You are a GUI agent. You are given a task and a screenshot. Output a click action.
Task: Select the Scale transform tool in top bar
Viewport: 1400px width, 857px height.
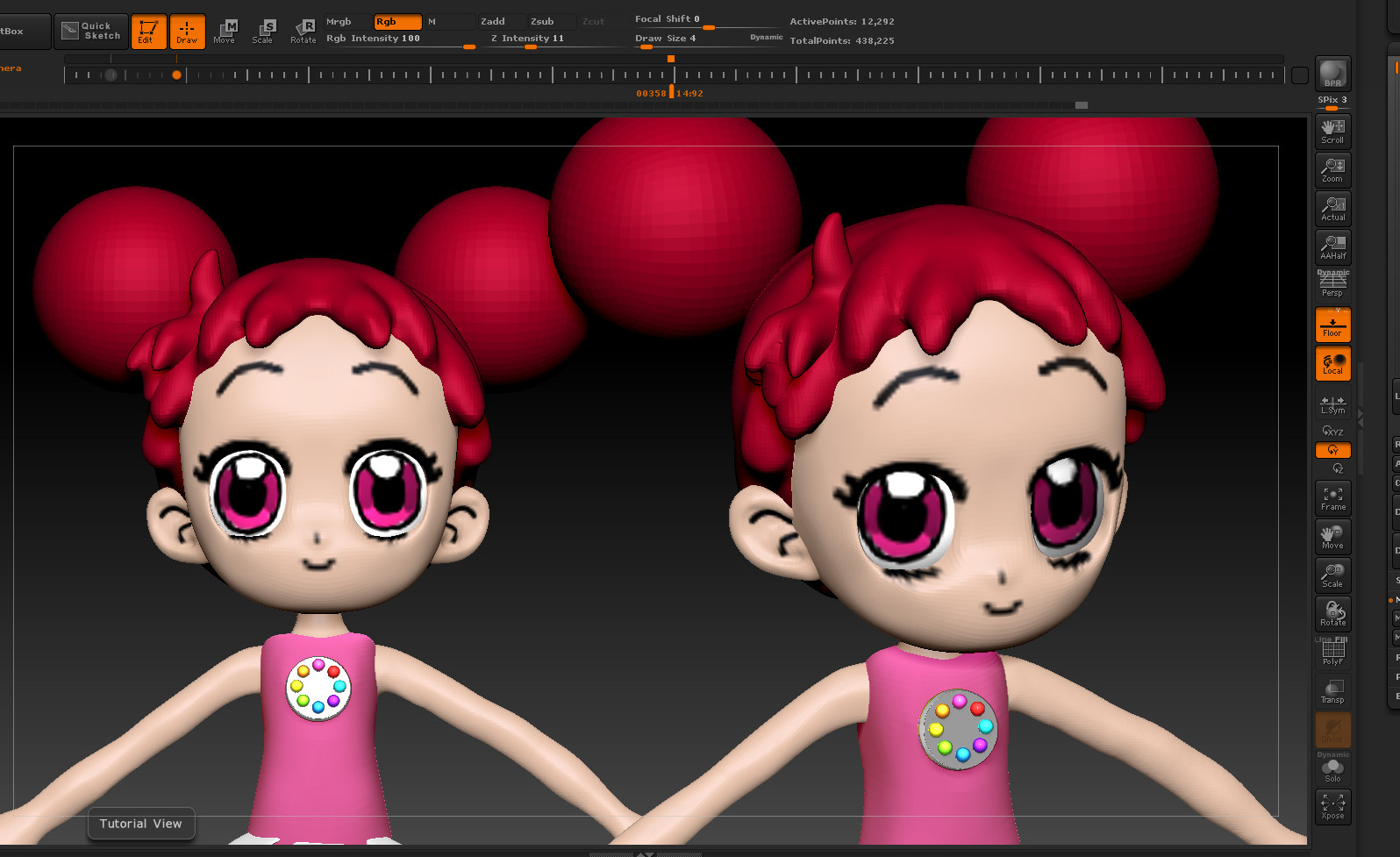click(263, 32)
